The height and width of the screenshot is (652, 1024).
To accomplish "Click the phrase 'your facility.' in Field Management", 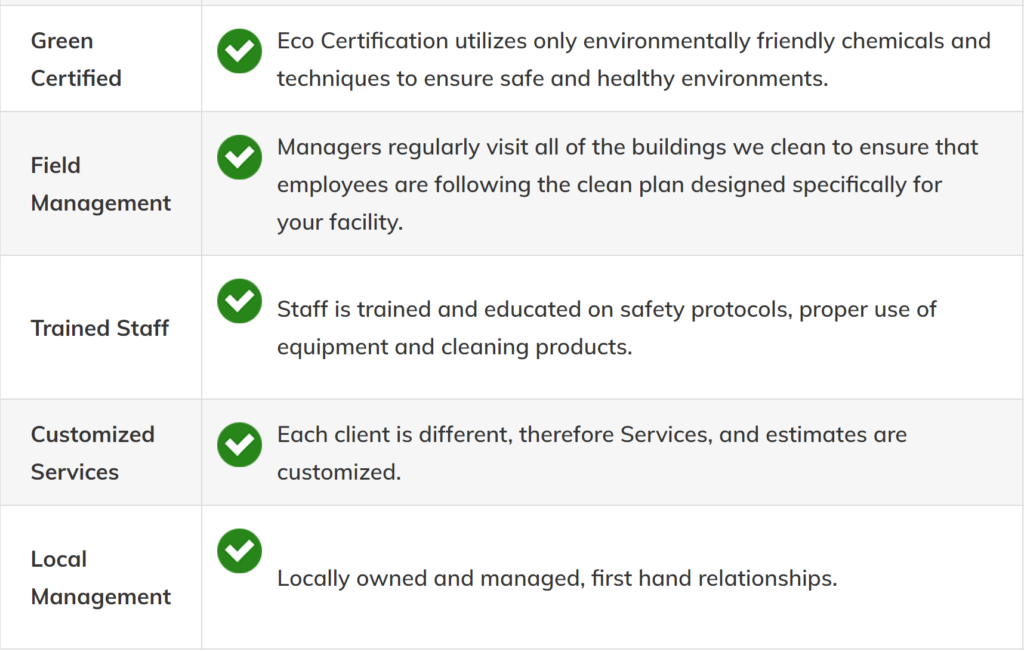I will click(x=340, y=223).
